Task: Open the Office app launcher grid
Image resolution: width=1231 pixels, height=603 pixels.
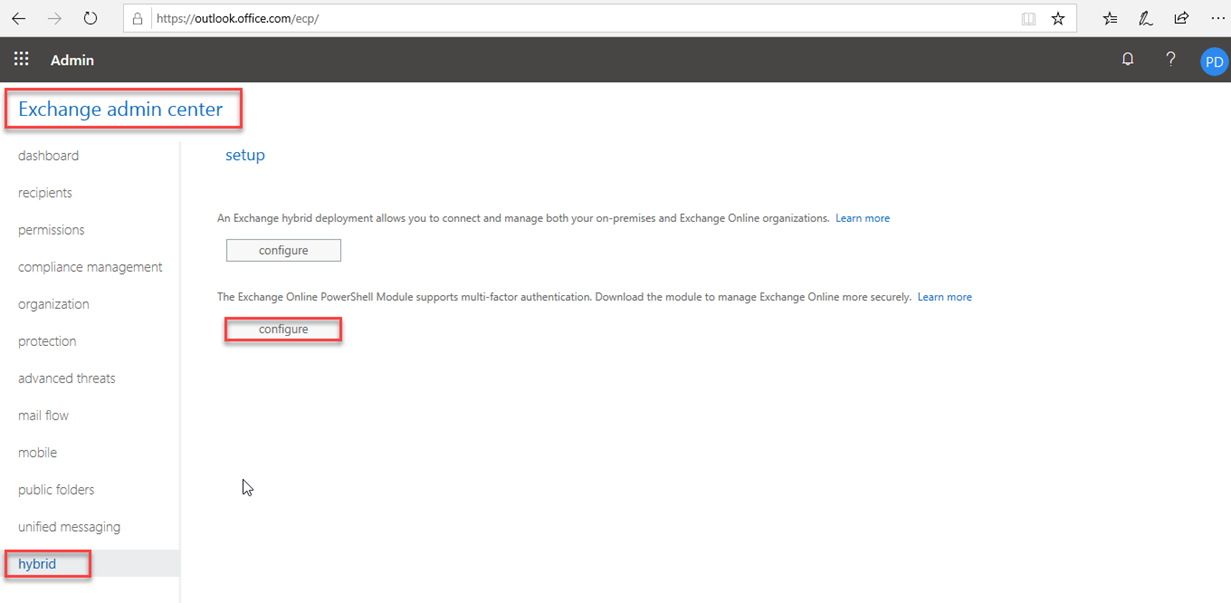Action: (21, 59)
